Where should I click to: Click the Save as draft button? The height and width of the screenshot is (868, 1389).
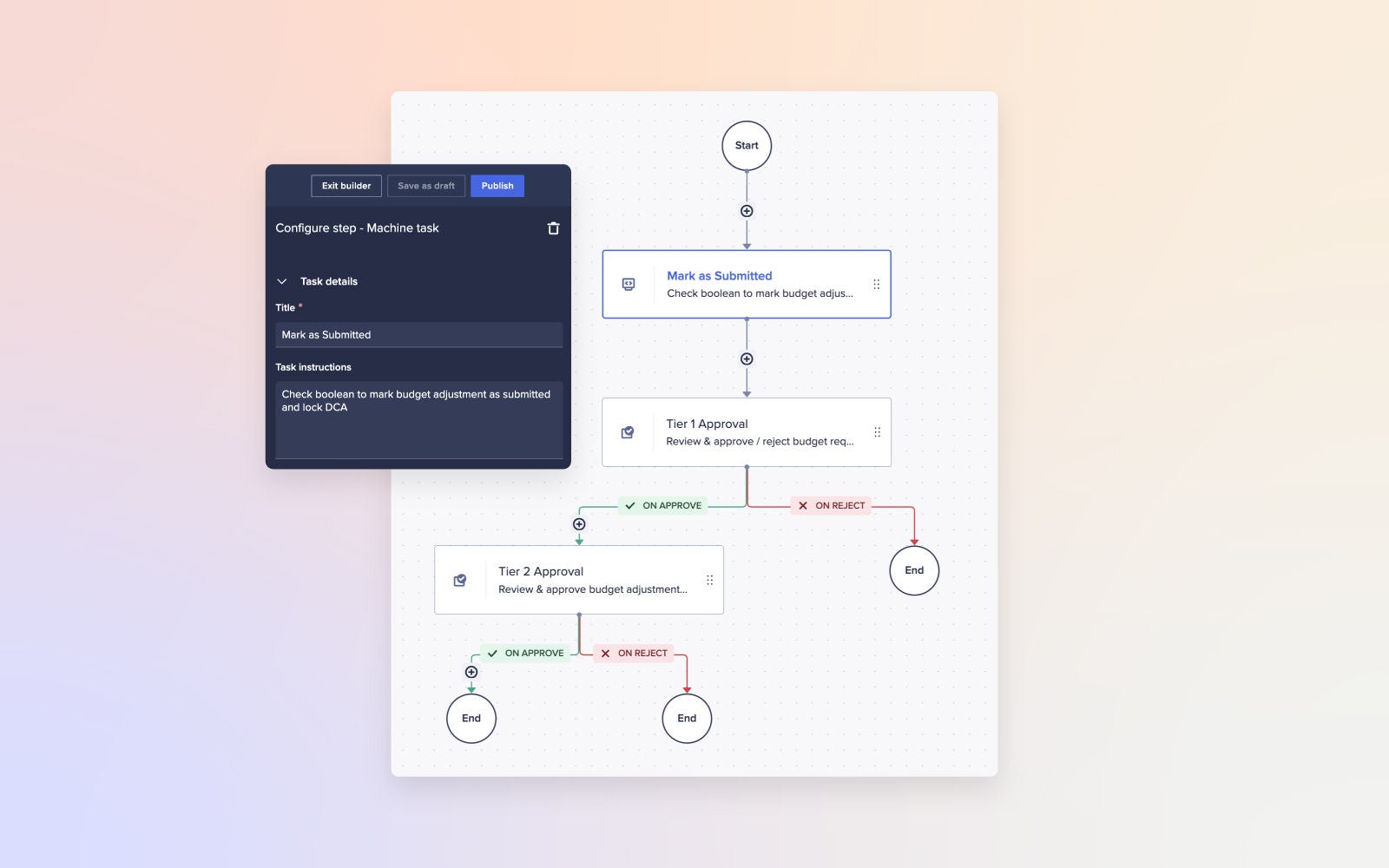coord(426,186)
